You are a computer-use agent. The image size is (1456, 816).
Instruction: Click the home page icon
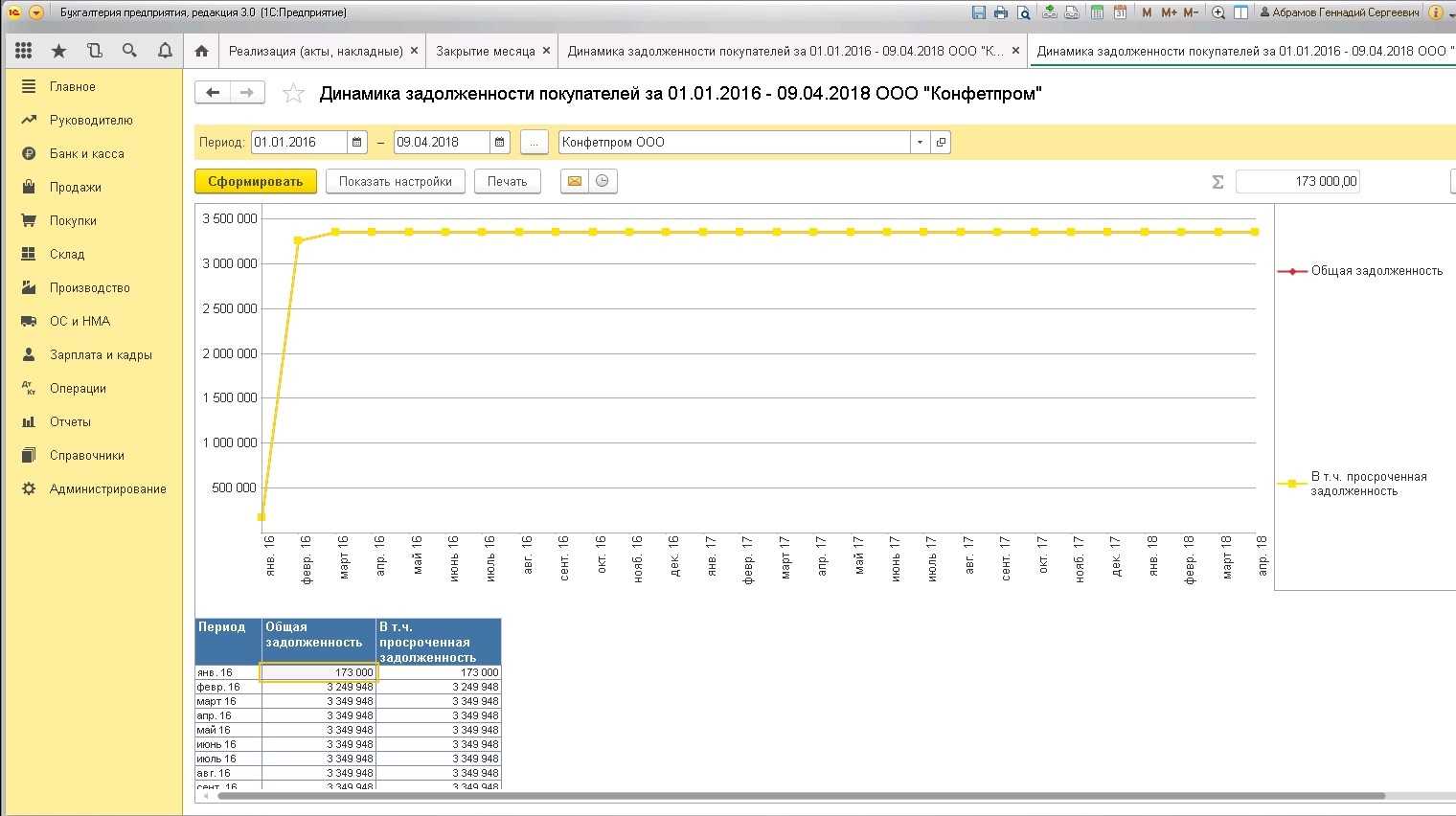coord(201,51)
